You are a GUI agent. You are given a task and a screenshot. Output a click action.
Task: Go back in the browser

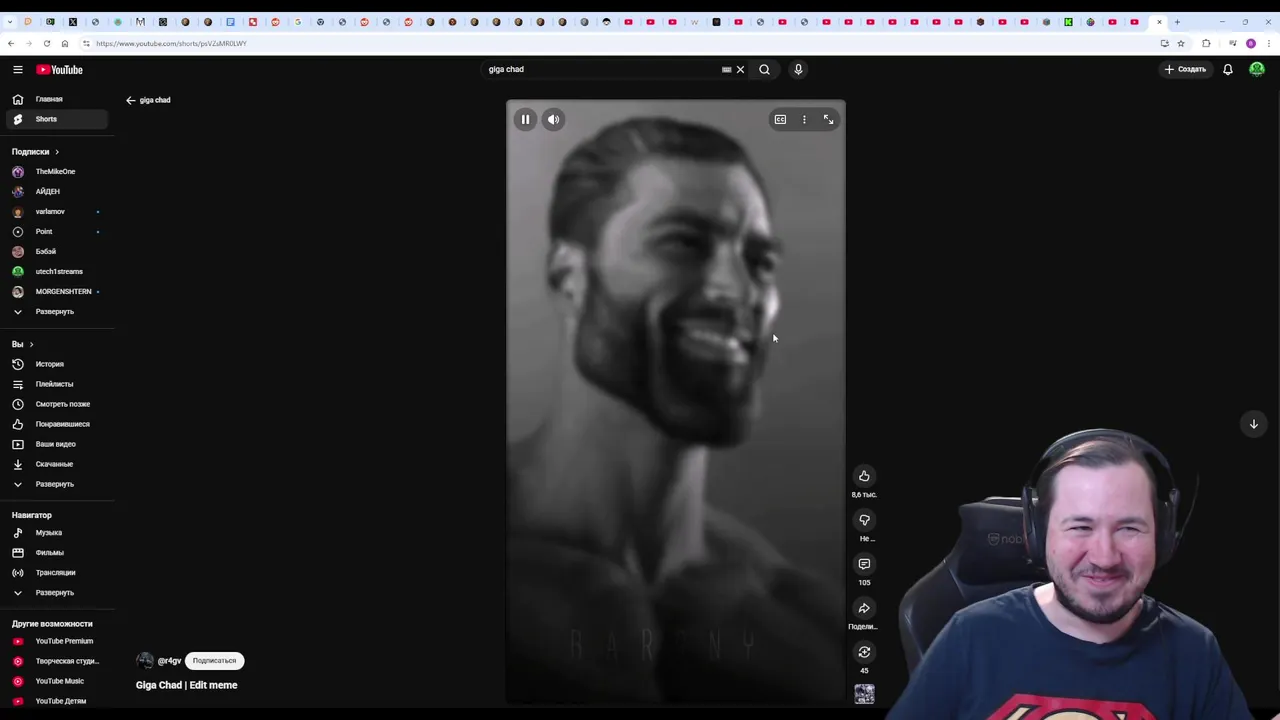coord(11,43)
